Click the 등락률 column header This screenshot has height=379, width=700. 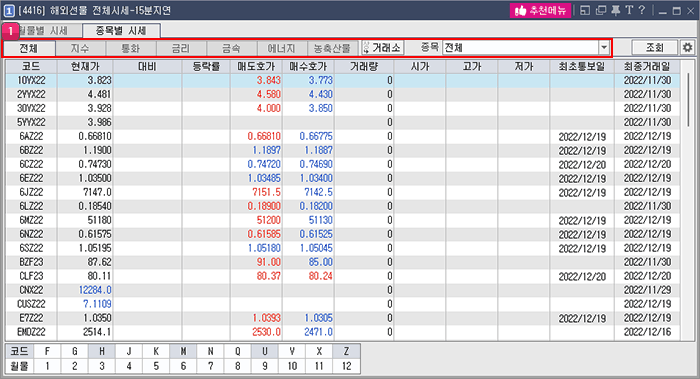pyautogui.click(x=206, y=67)
